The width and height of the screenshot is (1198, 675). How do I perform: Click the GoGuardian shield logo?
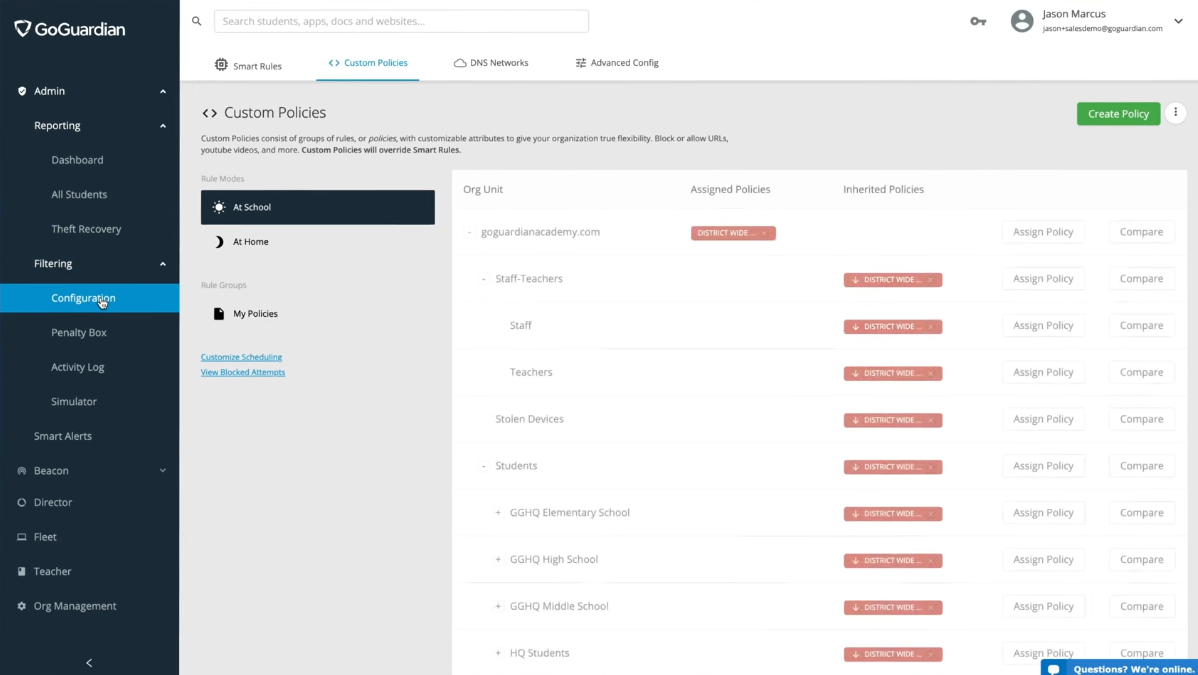(x=23, y=29)
